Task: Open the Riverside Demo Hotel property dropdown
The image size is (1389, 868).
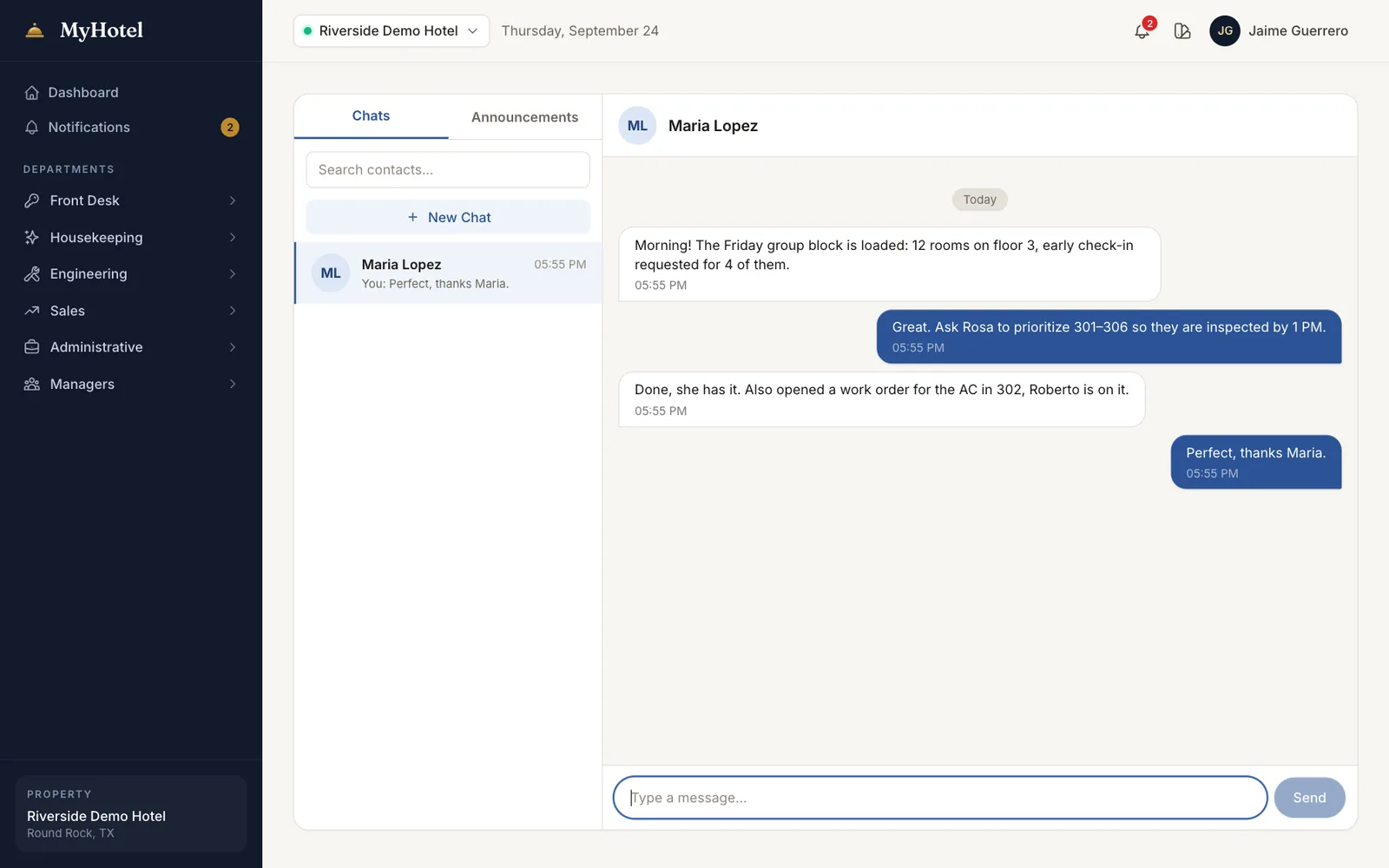Action: (392, 30)
